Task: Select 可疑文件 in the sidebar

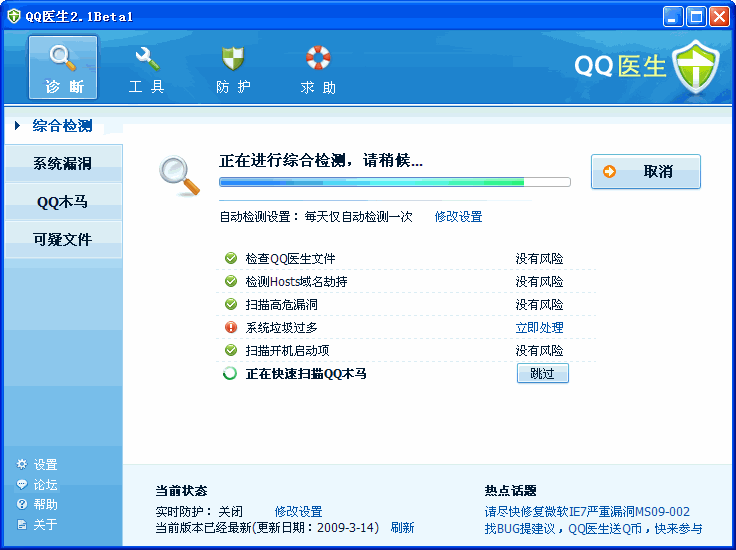Action: pyautogui.click(x=63, y=239)
